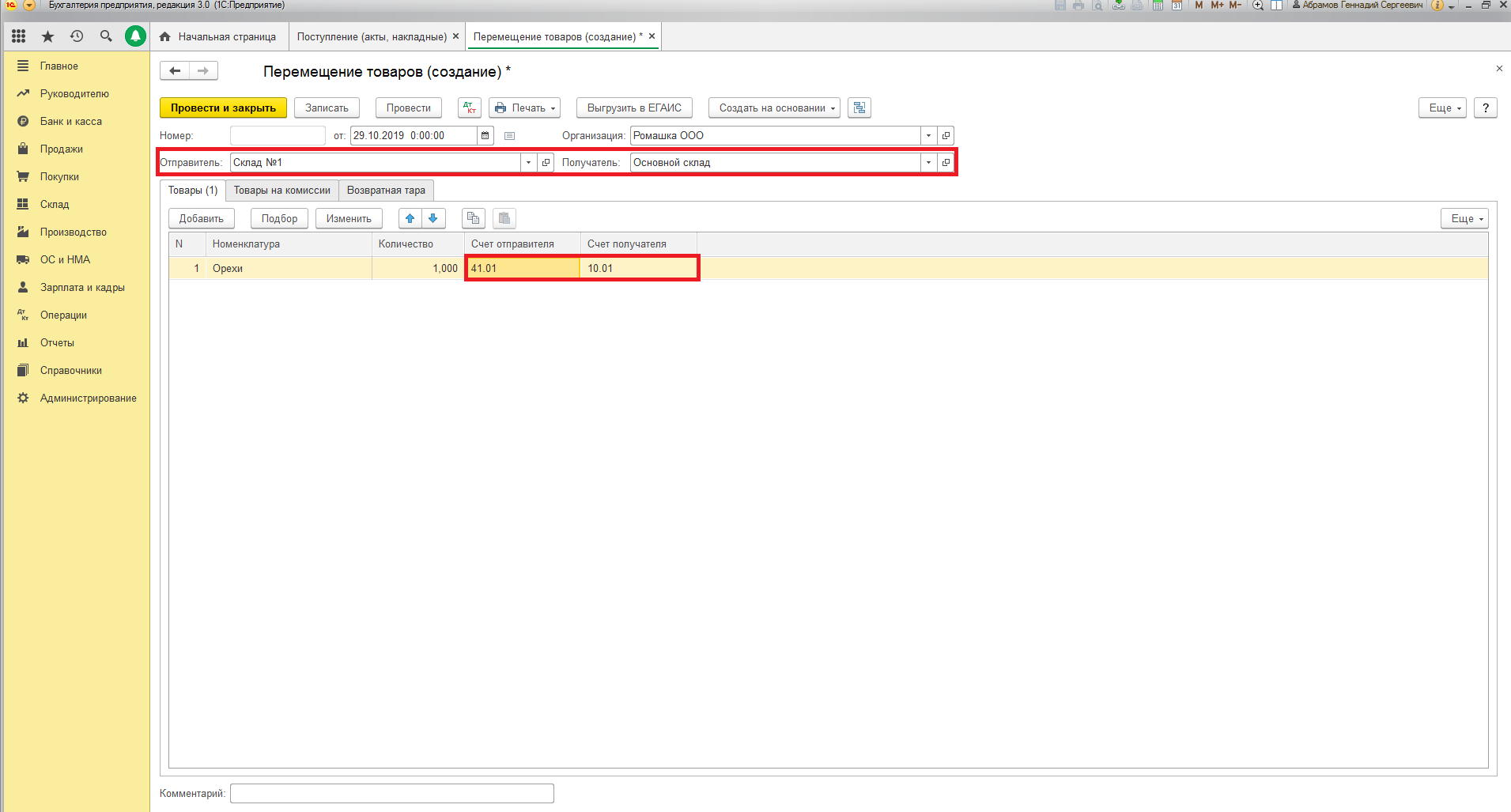Viewport: 1511px width, 812px height.
Task: Open notifications bell icon
Action: (x=136, y=36)
